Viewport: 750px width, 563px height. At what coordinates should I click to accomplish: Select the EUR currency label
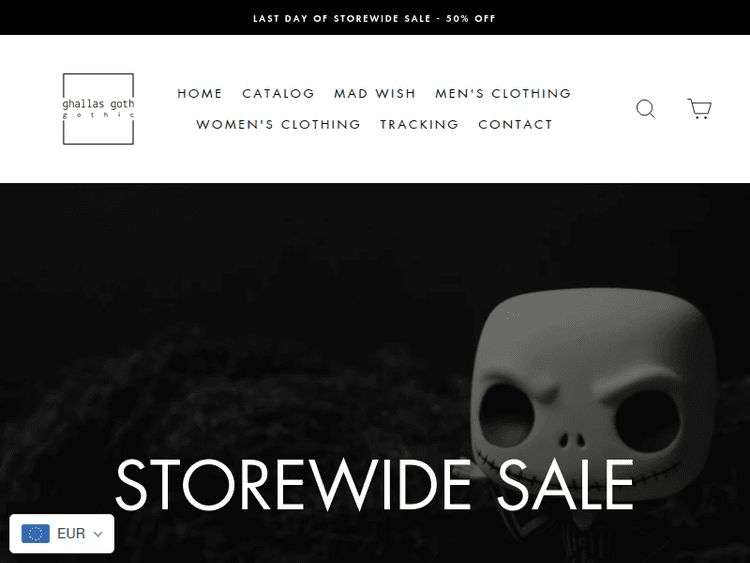(71, 533)
